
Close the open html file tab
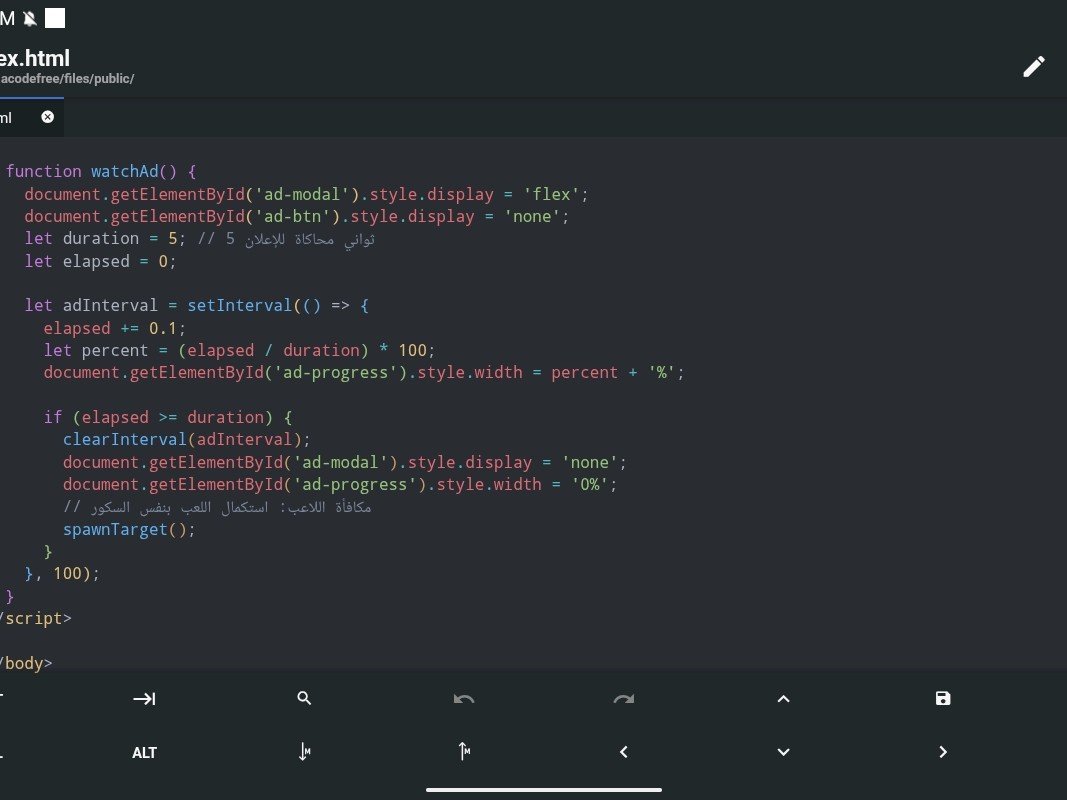coord(48,117)
